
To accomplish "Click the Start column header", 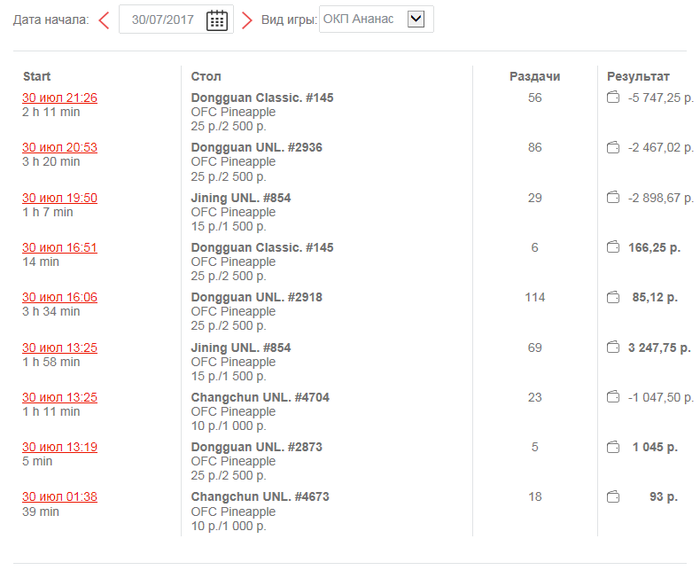I will (x=37, y=76).
